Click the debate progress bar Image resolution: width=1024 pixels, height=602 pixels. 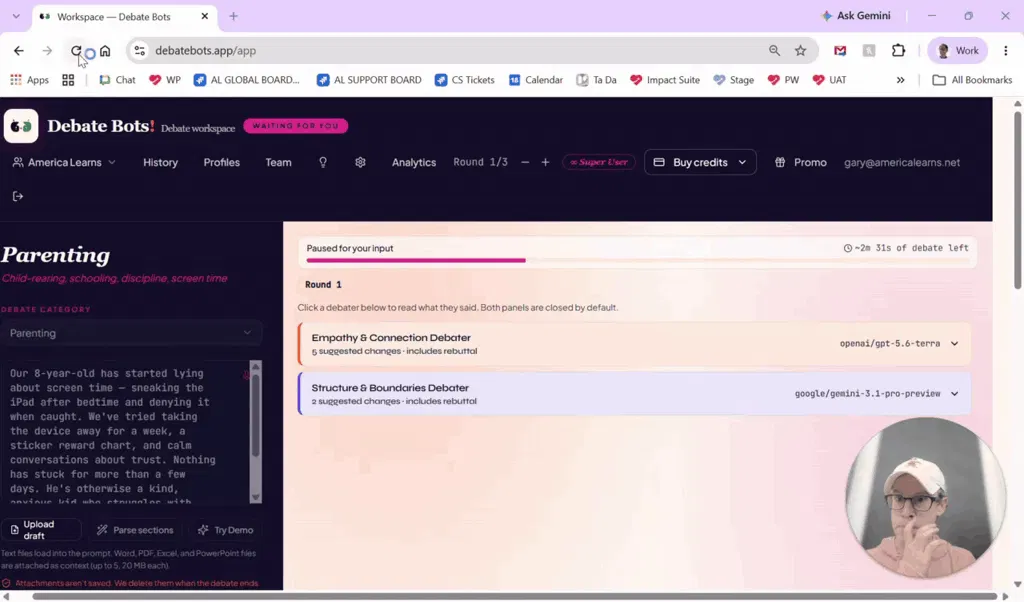tap(637, 261)
